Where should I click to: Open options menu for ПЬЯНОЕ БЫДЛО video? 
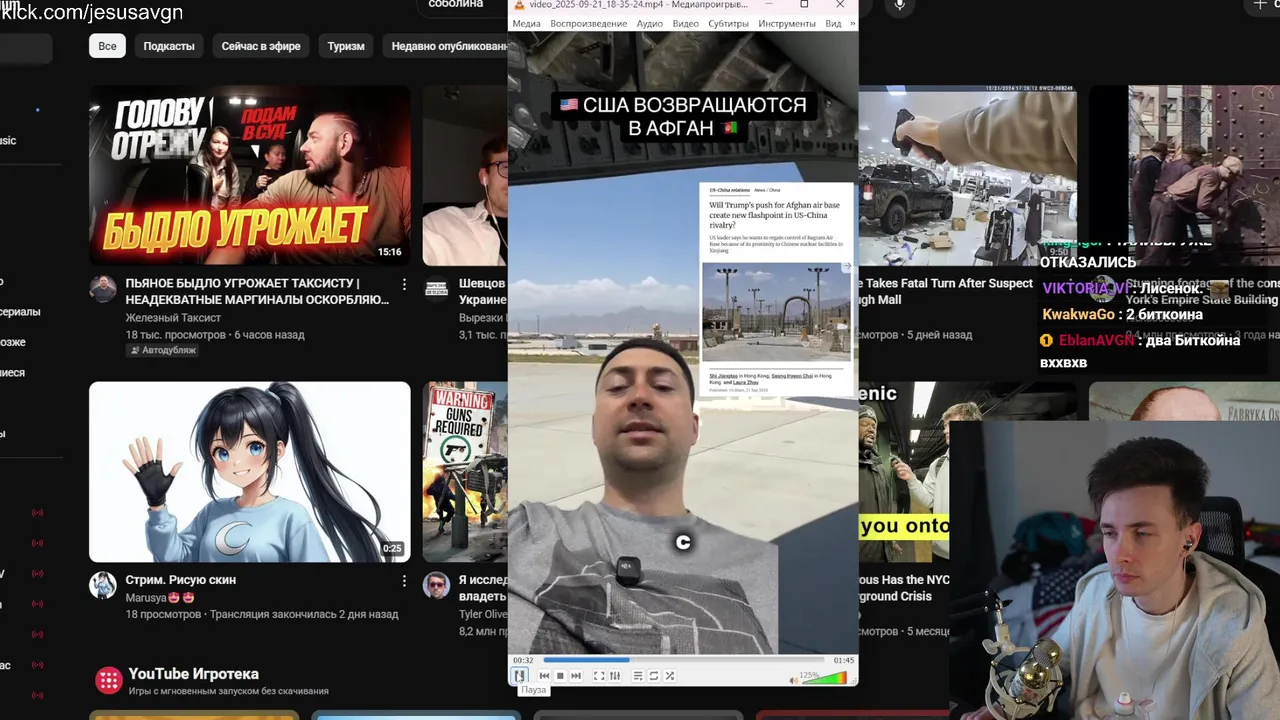pos(404,285)
